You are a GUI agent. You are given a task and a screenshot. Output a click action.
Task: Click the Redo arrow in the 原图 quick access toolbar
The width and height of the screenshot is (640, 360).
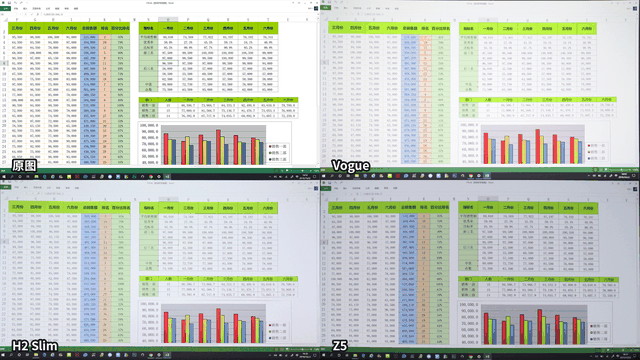pyautogui.click(x=21, y=3)
